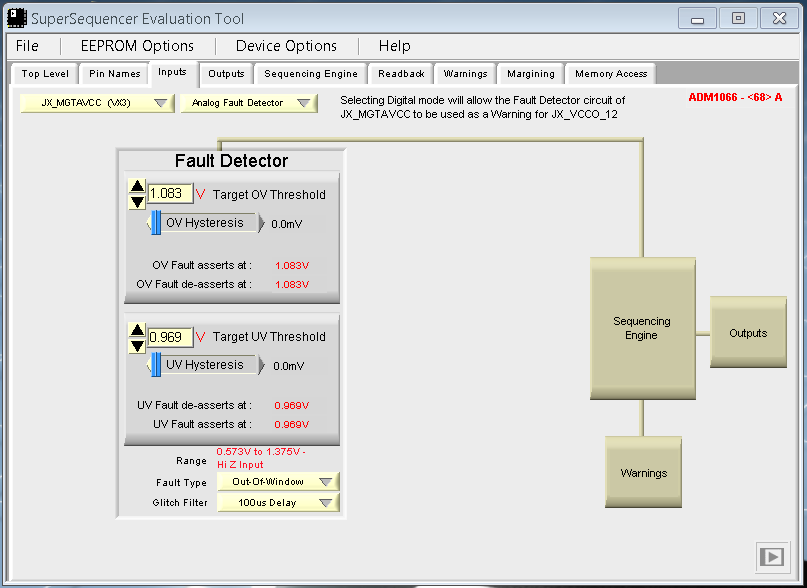Click the Warnings block in the diagram
This screenshot has height=588, width=807.
pyautogui.click(x=643, y=472)
